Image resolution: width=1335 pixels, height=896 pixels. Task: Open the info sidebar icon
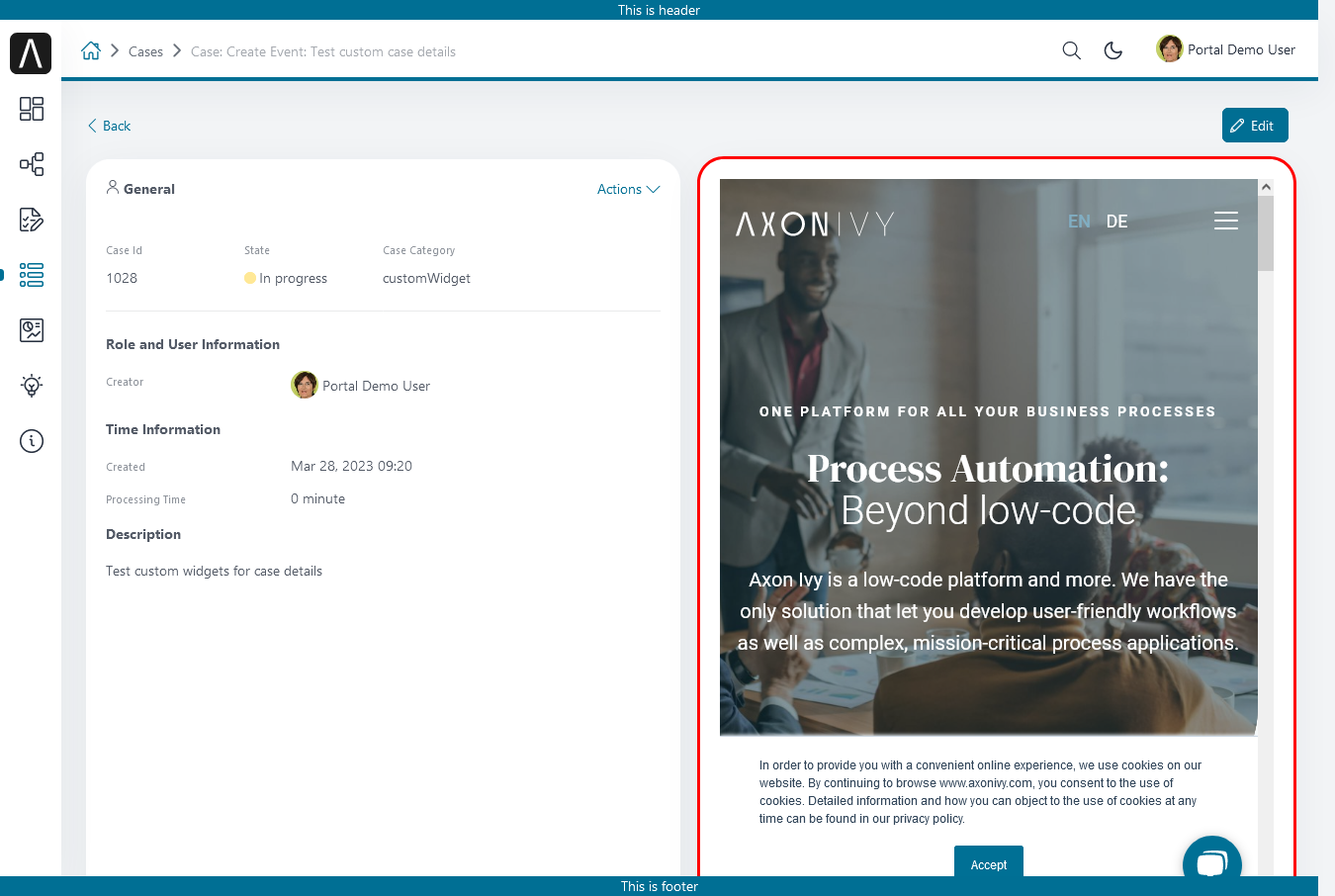click(x=32, y=441)
